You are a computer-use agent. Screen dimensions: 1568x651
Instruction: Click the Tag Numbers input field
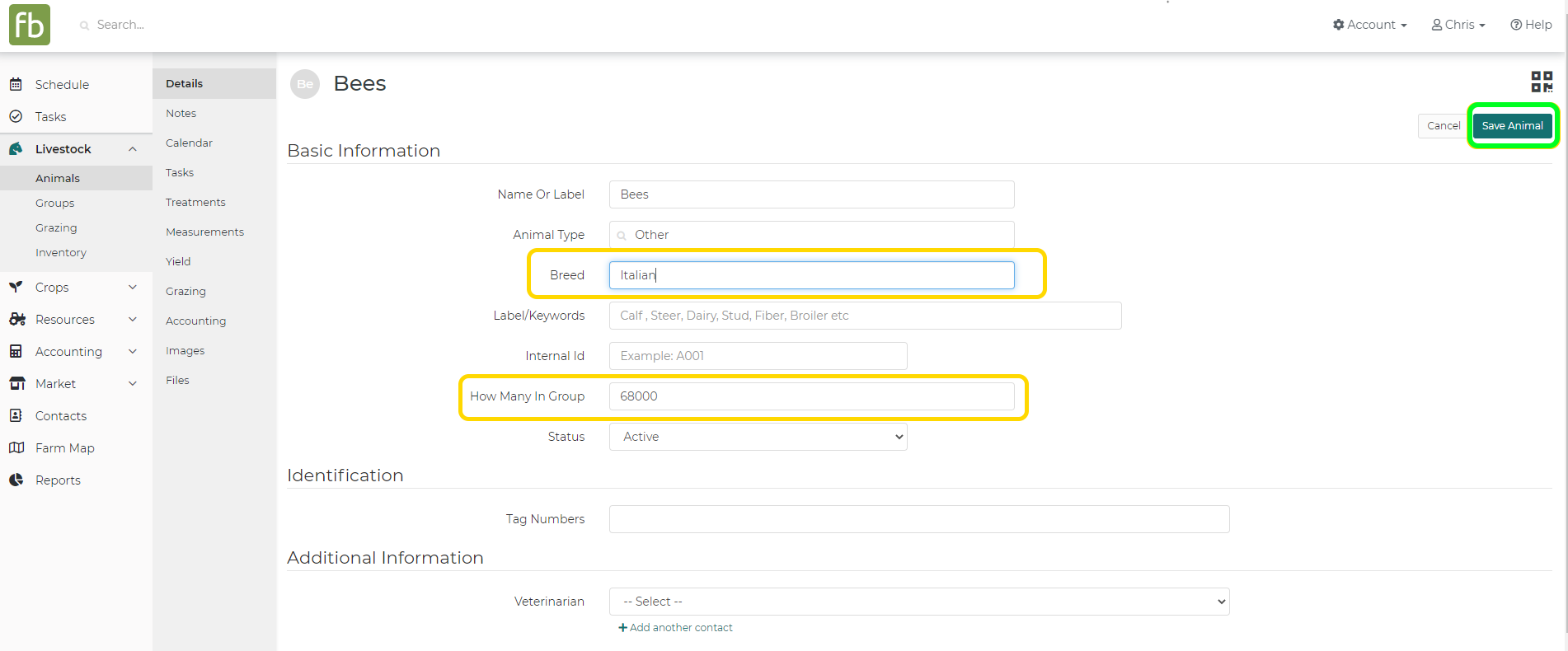pyautogui.click(x=918, y=519)
